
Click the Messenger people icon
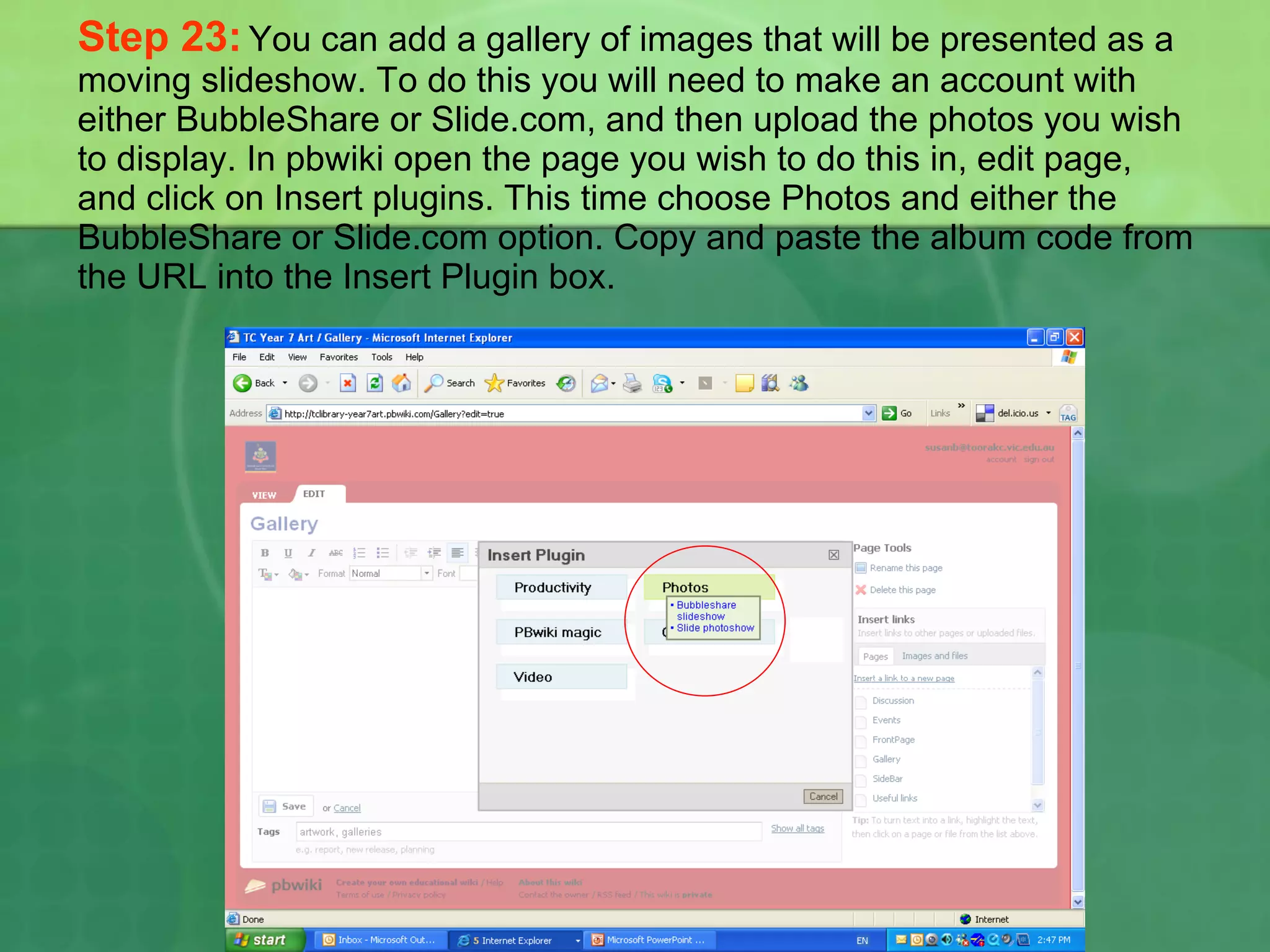pos(799,383)
